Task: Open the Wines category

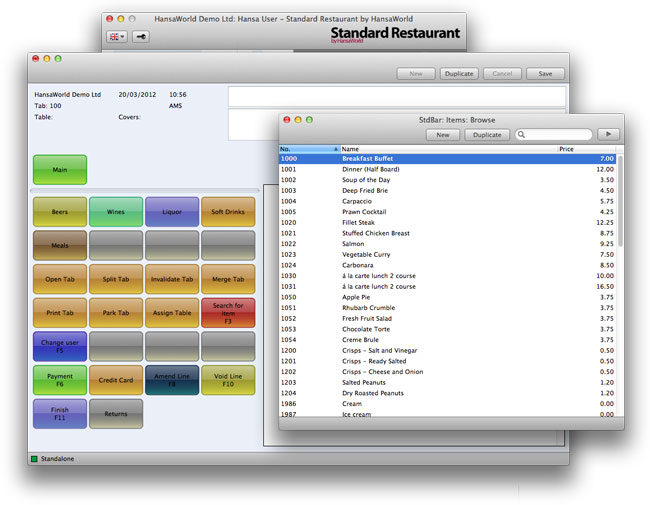Action: coord(116,211)
